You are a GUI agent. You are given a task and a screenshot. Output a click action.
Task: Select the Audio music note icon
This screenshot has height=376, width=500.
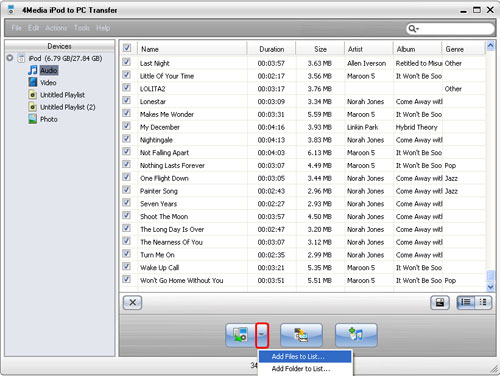tap(33, 70)
